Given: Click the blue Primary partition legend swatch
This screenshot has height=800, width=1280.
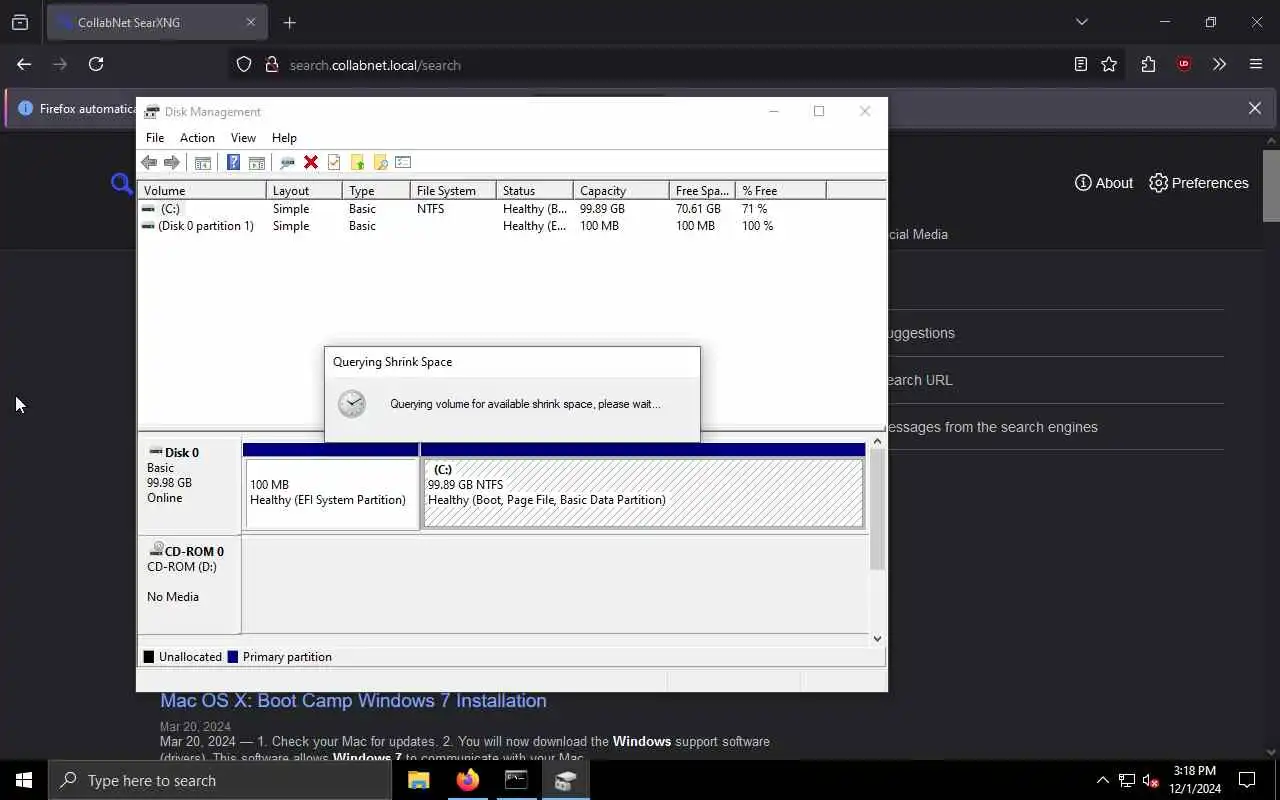Looking at the screenshot, I should [x=233, y=657].
